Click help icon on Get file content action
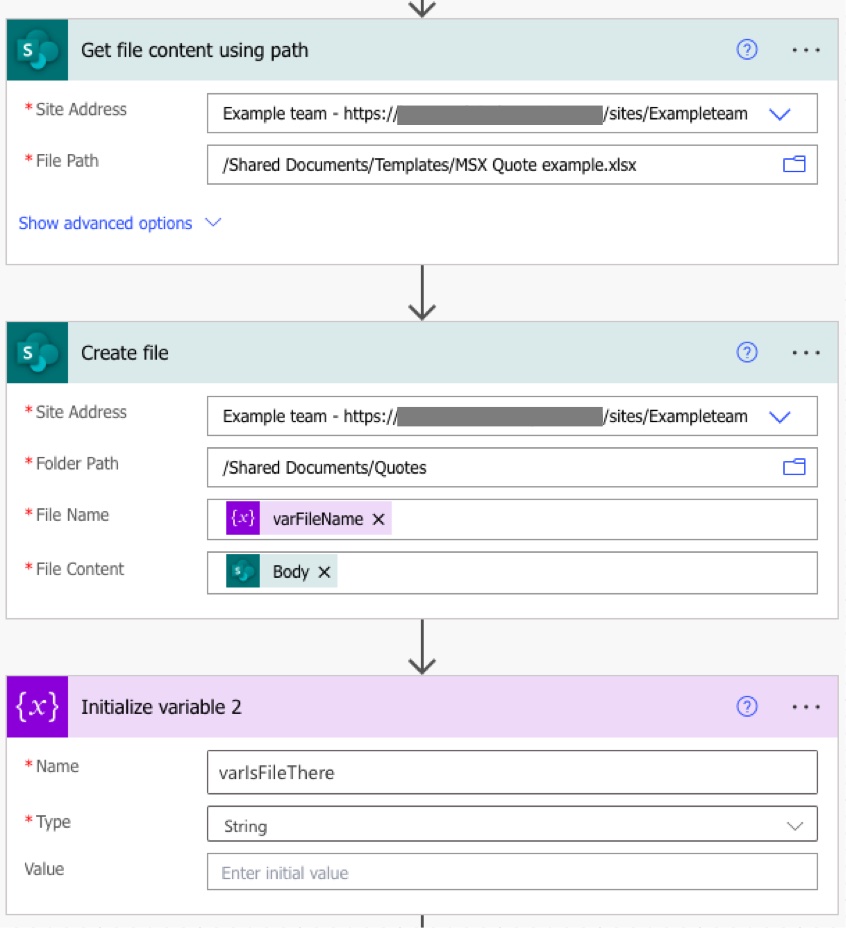This screenshot has height=928, width=846. 746,50
